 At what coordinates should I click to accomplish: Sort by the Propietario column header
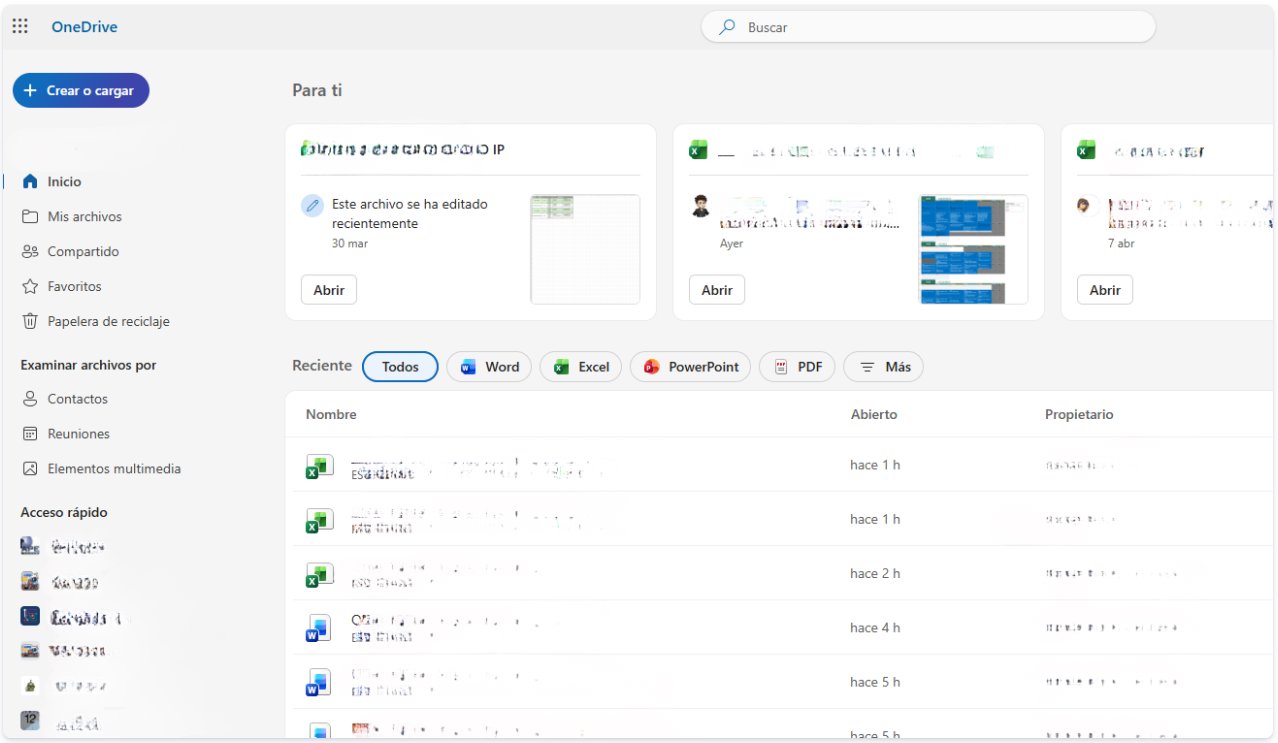[x=1079, y=414]
